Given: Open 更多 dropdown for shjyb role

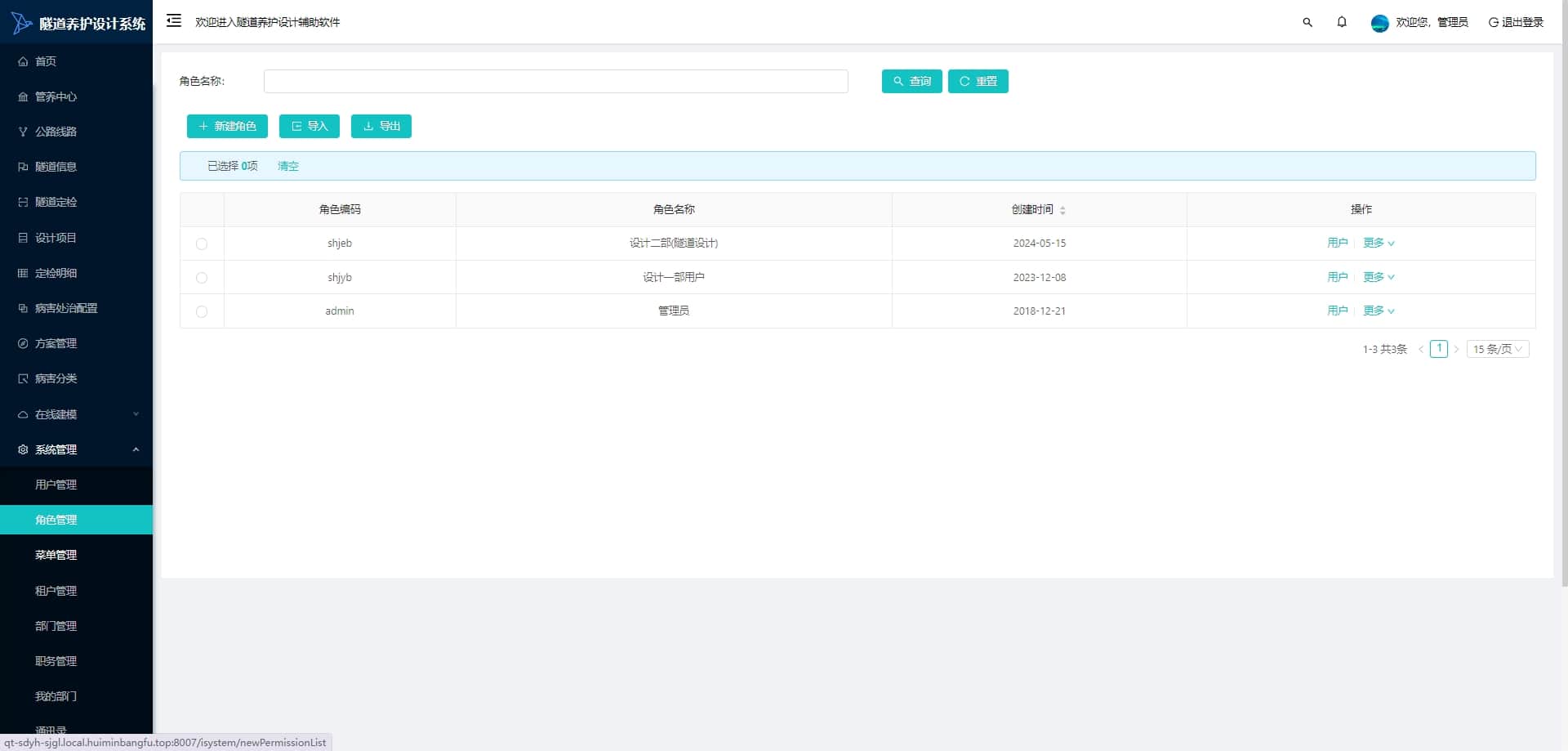Looking at the screenshot, I should tap(1379, 277).
